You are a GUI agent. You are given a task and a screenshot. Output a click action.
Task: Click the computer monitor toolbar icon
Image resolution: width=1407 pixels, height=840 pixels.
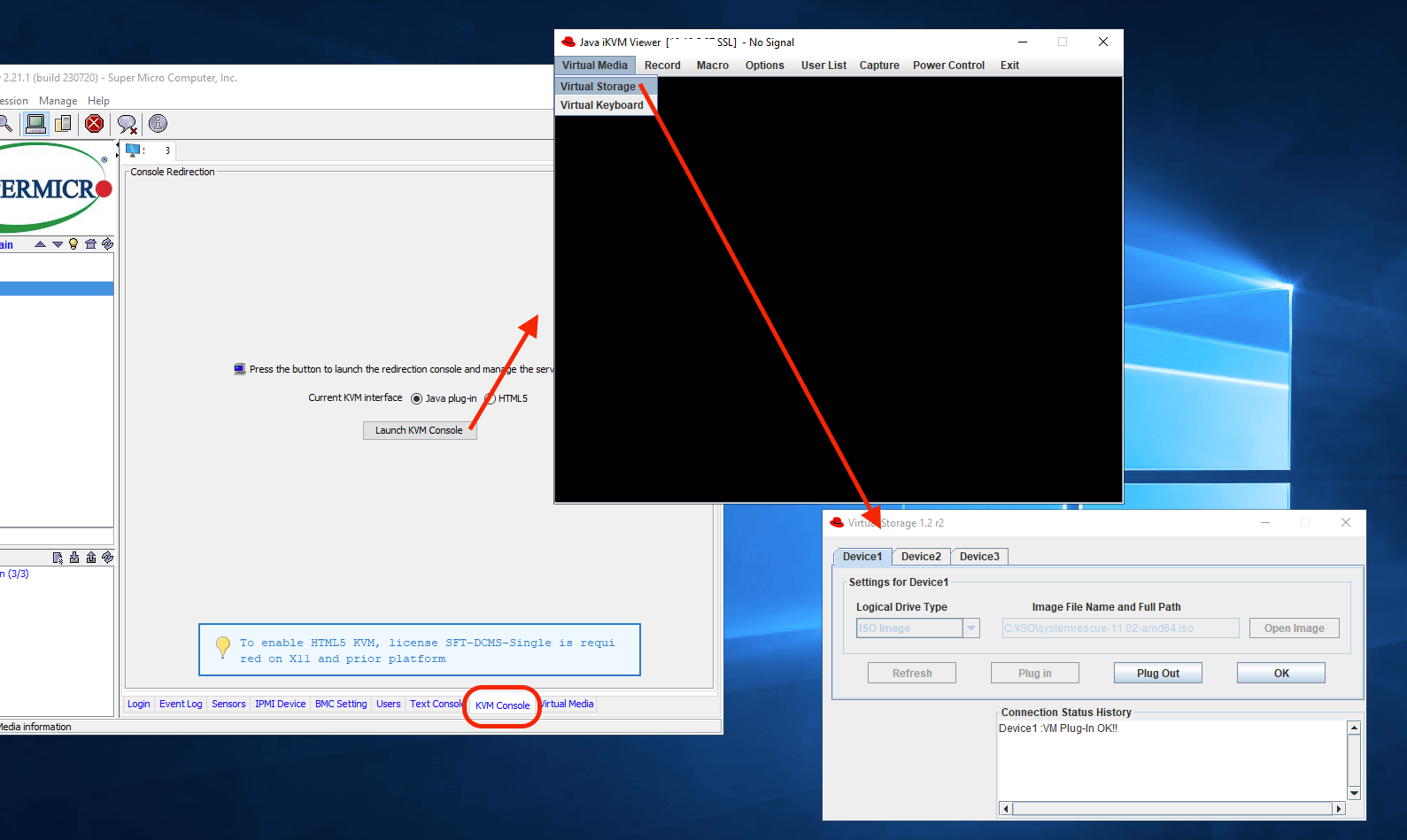(x=35, y=124)
